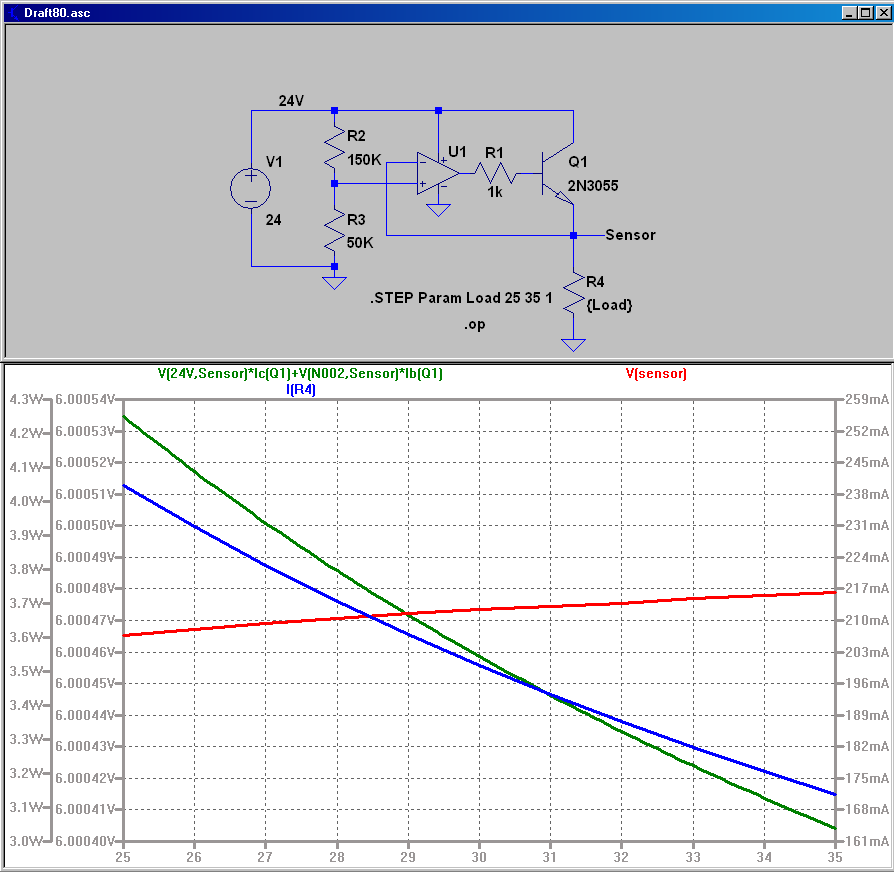
Task: Click the 6.00054V voltage axis label
Action: point(86,399)
